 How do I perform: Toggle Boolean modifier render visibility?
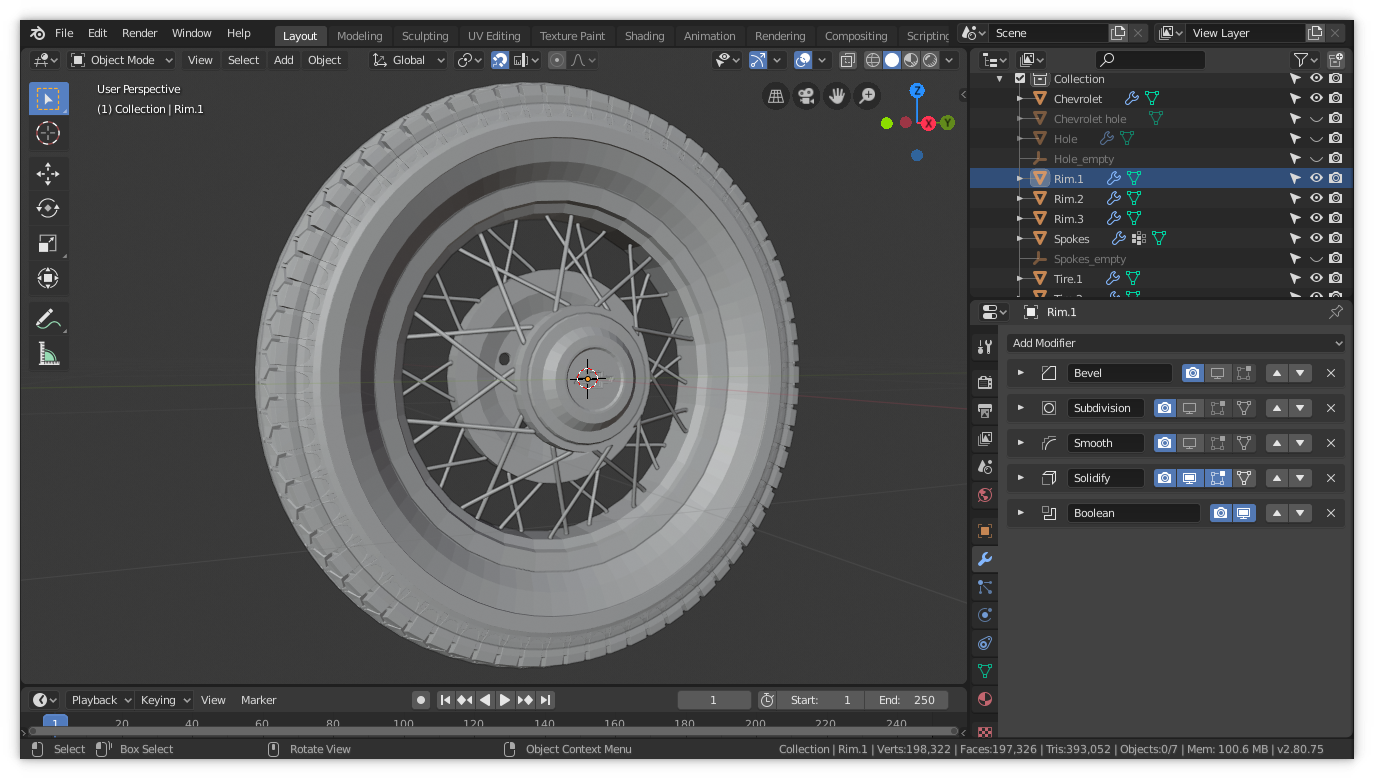(1220, 513)
